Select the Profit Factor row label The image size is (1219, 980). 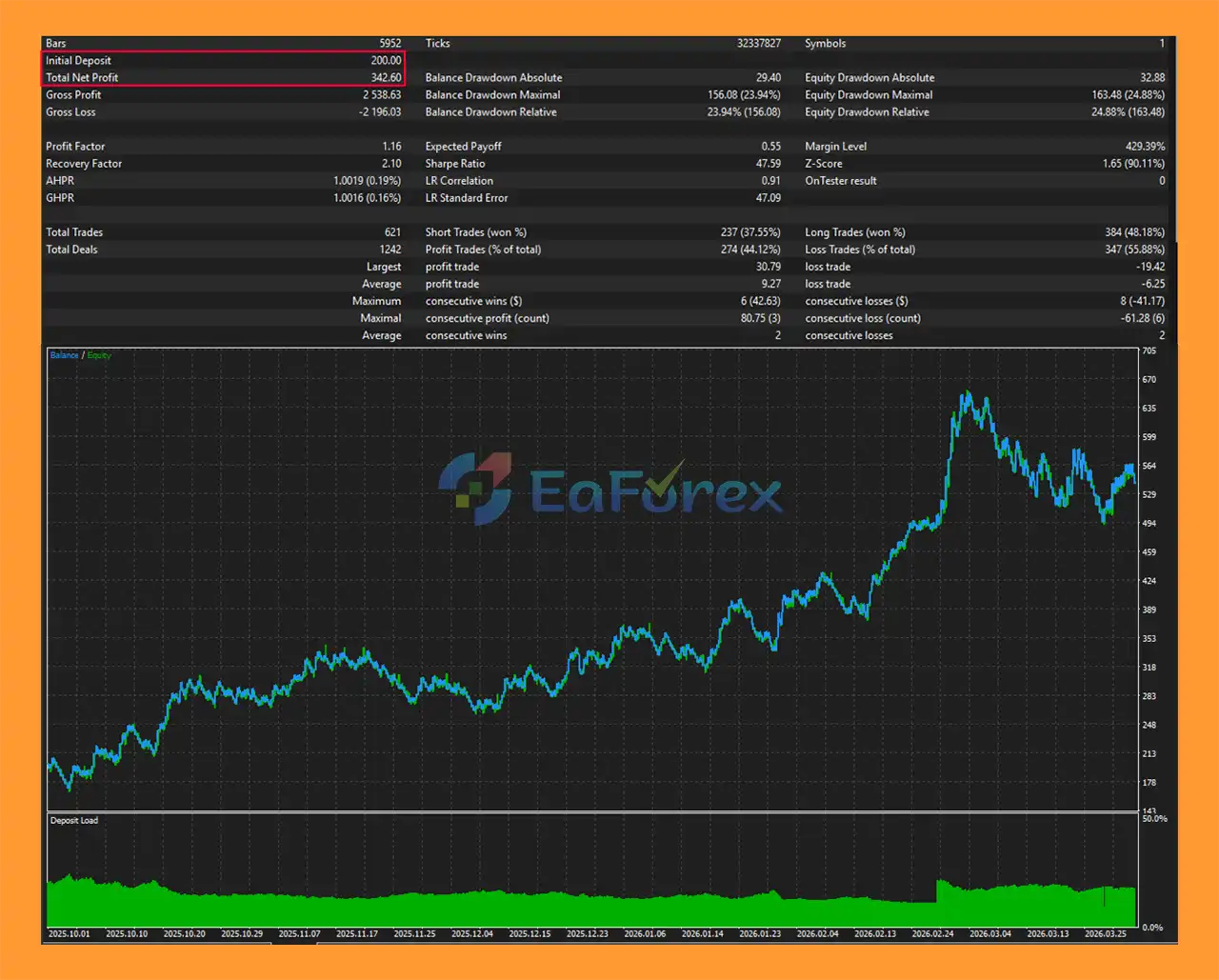pos(75,147)
